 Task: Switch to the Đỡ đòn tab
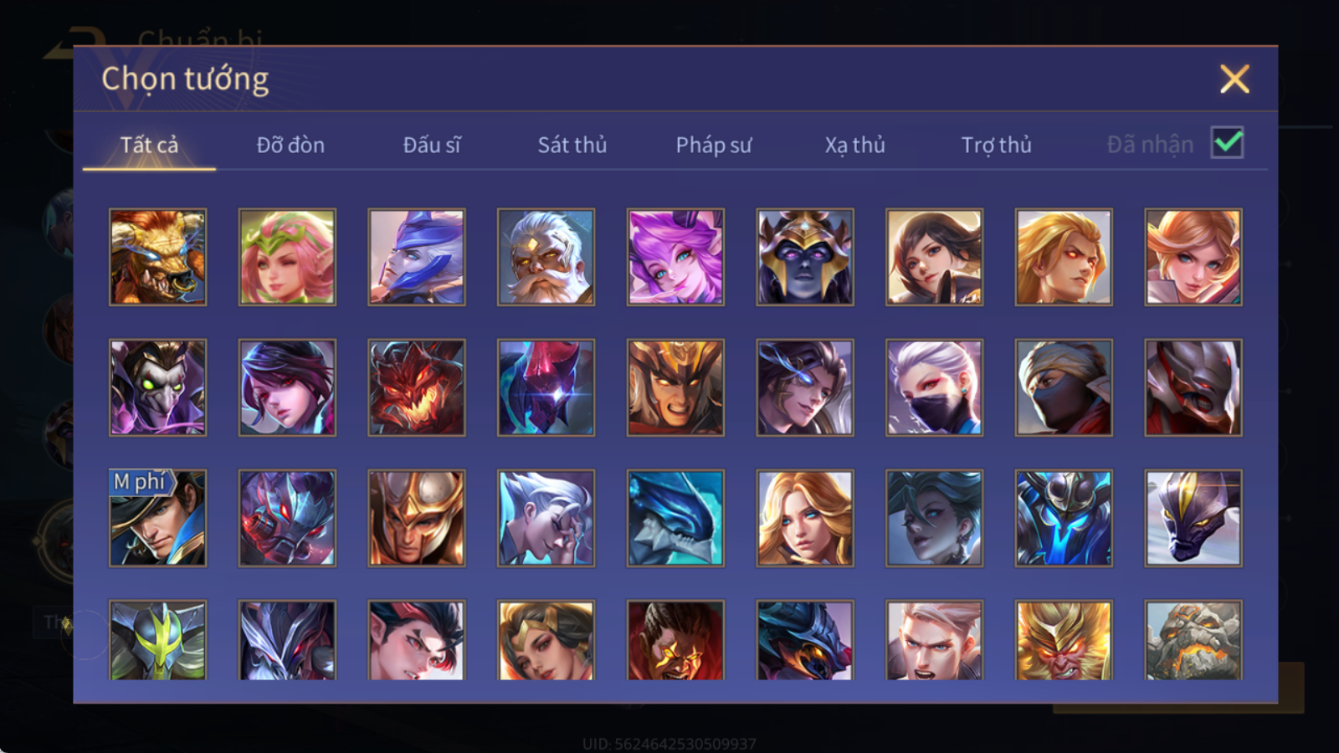click(x=290, y=145)
